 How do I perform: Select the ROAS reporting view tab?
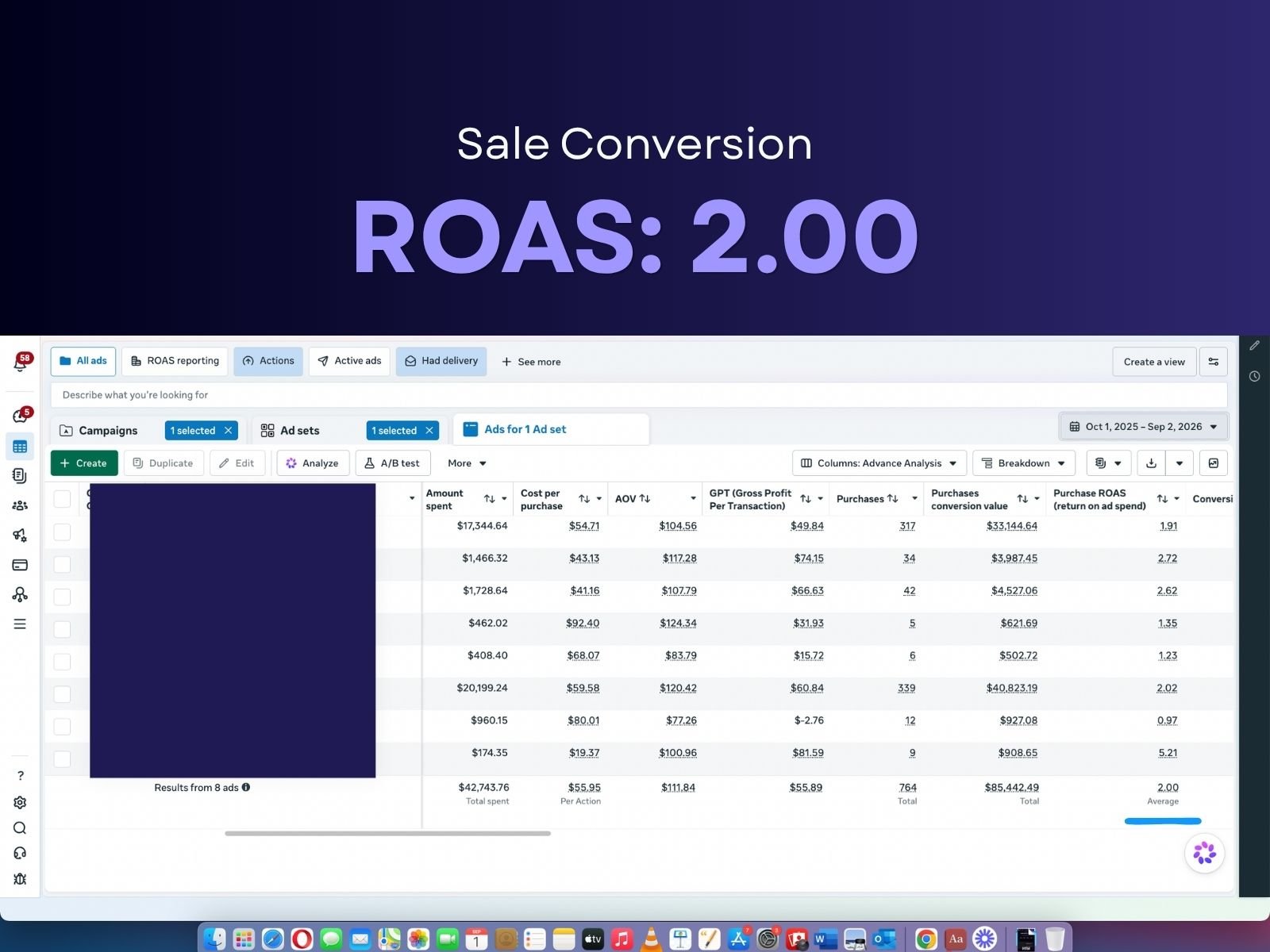(x=175, y=361)
